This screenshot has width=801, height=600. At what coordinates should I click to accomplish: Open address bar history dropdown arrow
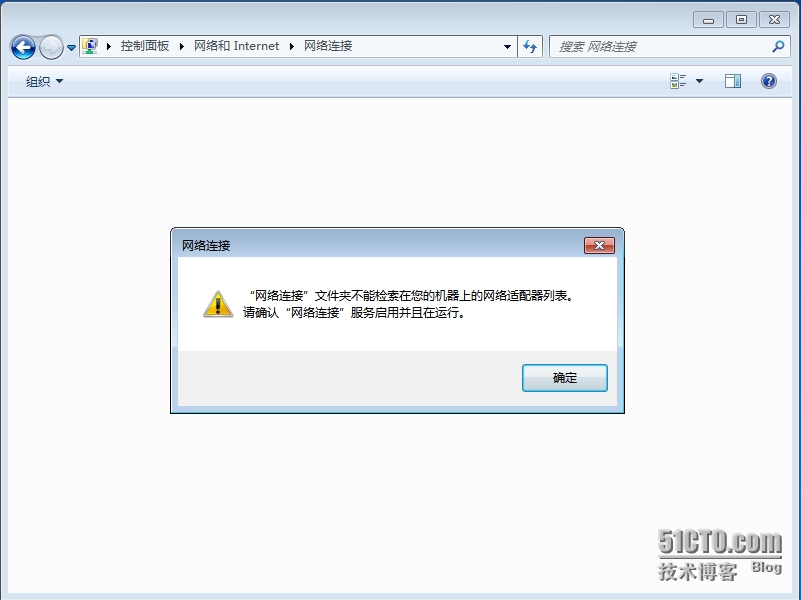tap(507, 46)
